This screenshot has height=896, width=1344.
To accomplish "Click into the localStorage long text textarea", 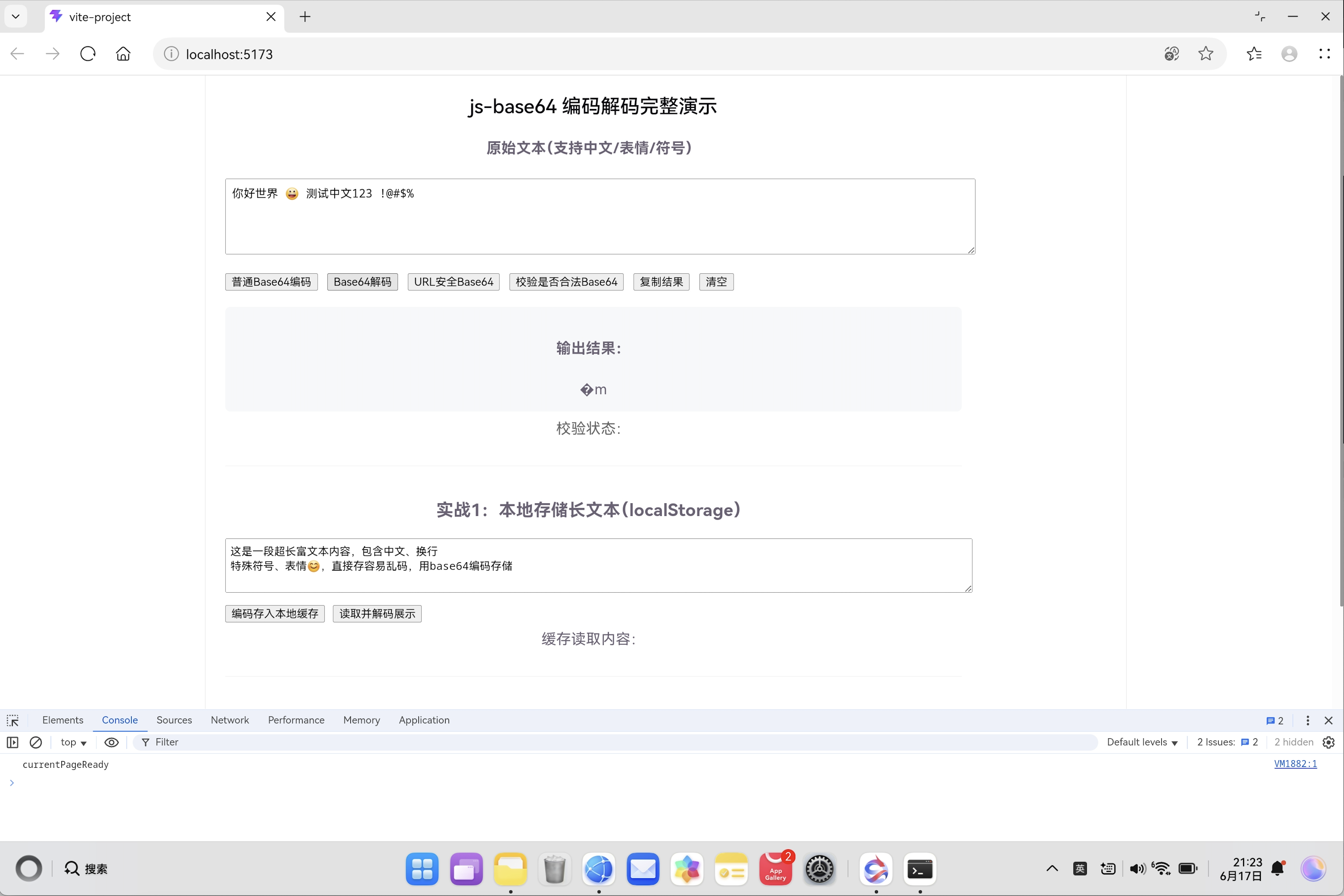I will coord(598,565).
